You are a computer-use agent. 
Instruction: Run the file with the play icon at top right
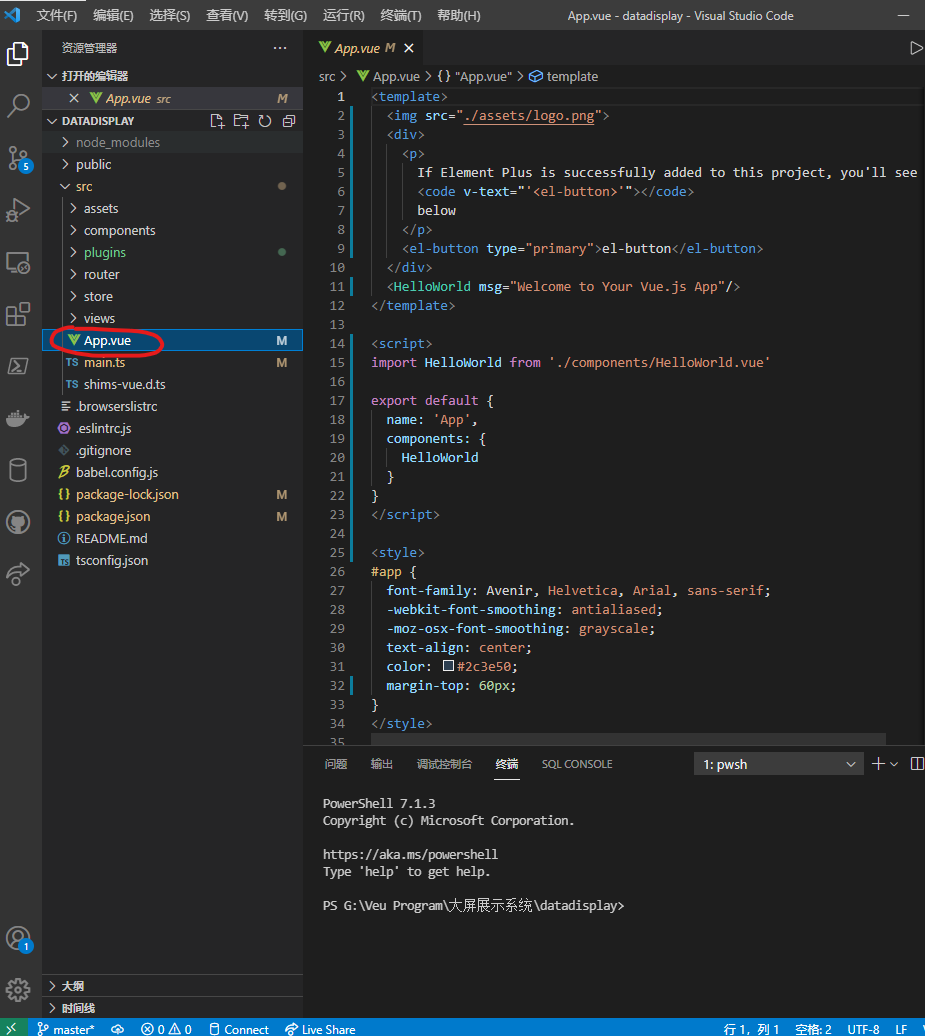click(916, 48)
